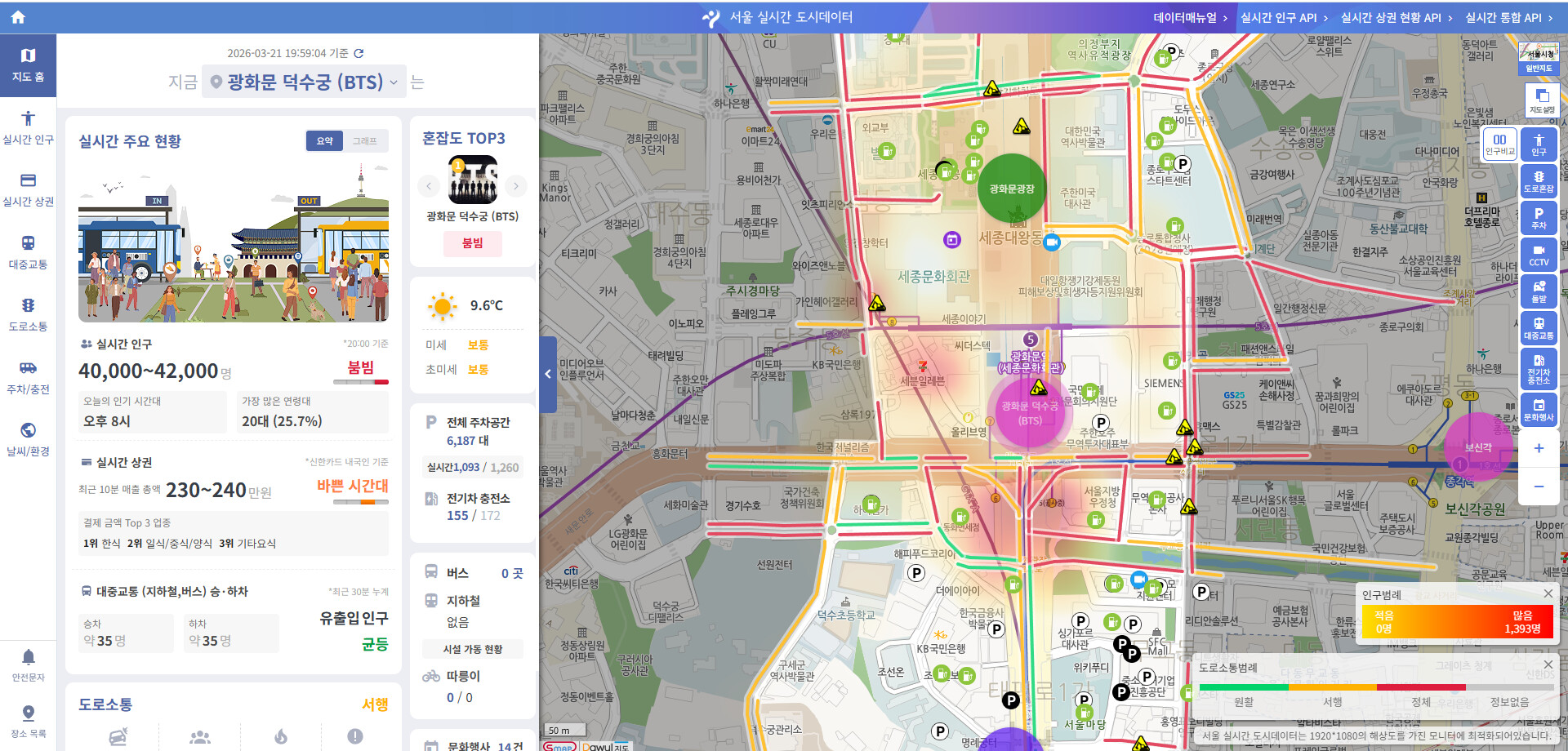This screenshot has width=1568, height=751.
Task: Go to the home page via house icon
Action: [18, 17]
